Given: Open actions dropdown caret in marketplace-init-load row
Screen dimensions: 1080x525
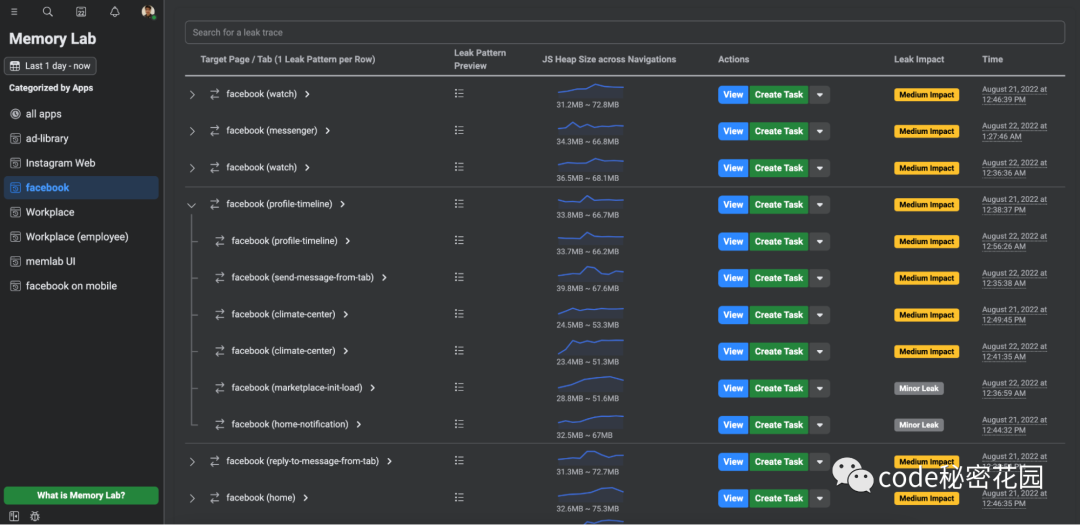Looking at the screenshot, I should [820, 388].
